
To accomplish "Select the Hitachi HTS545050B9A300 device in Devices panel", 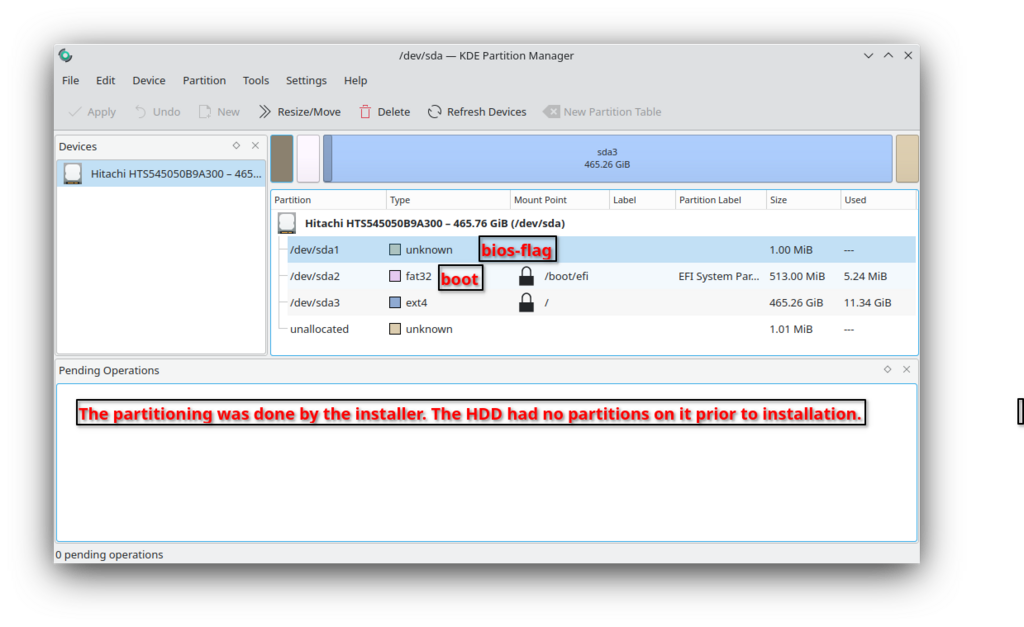I will click(x=161, y=174).
